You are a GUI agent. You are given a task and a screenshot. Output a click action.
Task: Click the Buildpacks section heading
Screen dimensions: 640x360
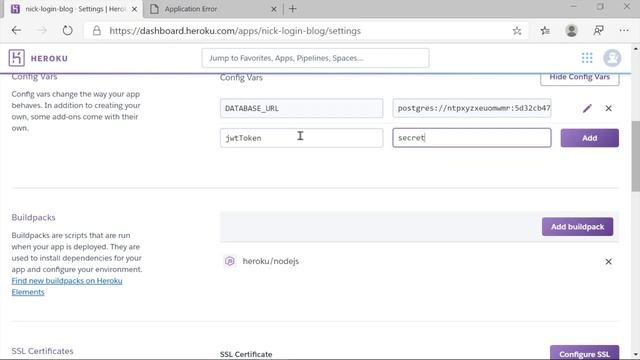[x=33, y=218]
